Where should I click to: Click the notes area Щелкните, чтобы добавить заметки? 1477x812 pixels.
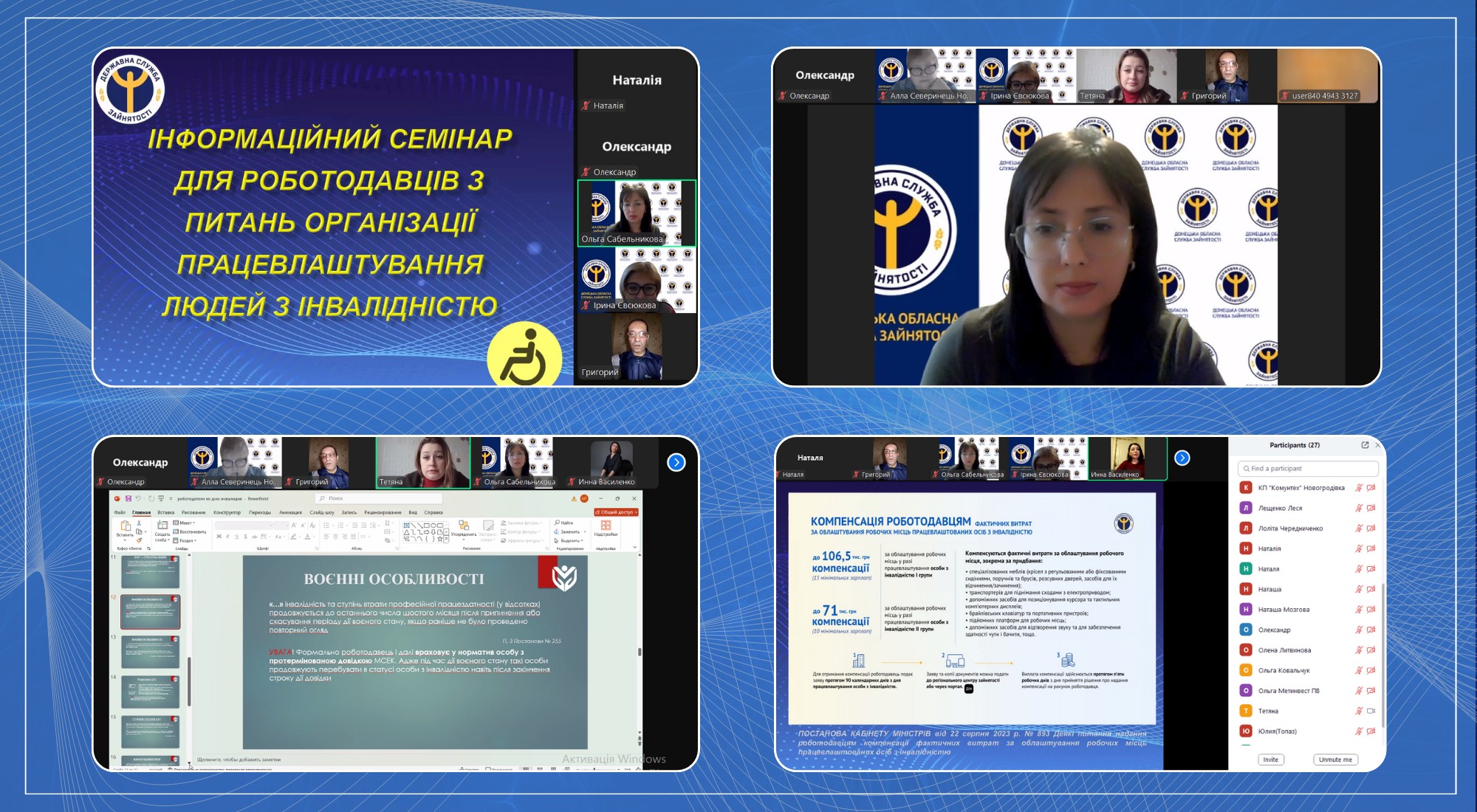click(x=239, y=759)
